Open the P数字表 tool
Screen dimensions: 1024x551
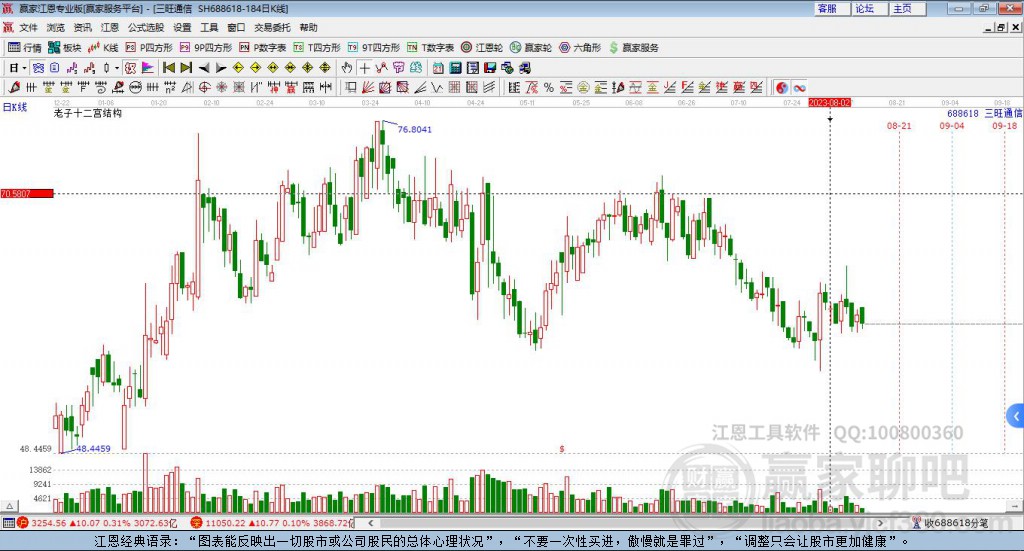pos(263,48)
